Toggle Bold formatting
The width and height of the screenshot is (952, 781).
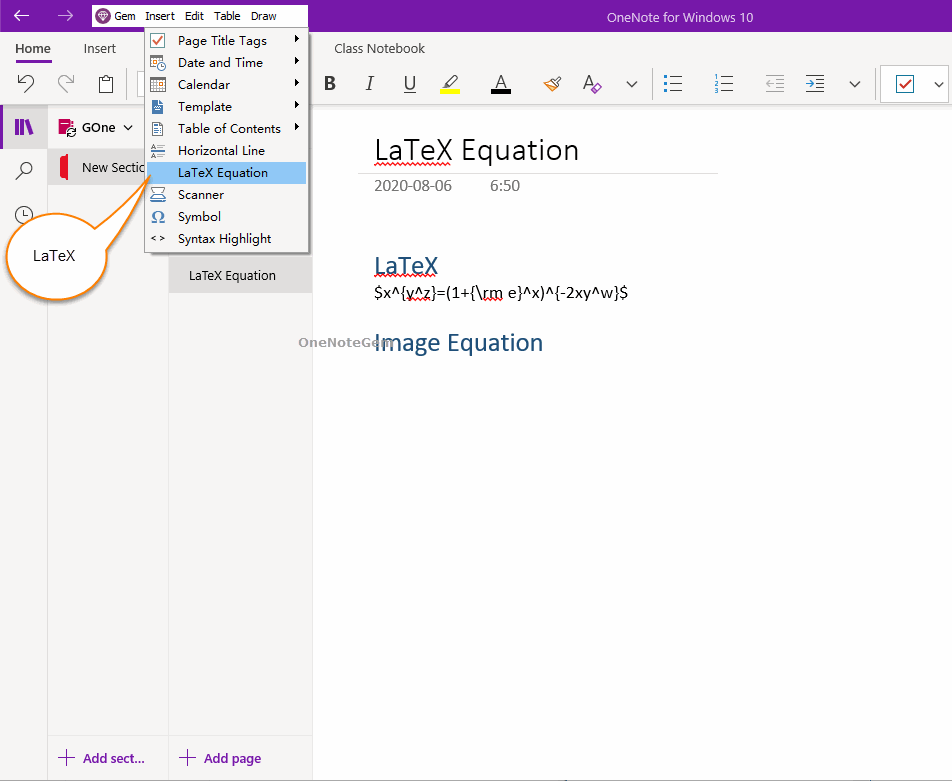tap(330, 84)
